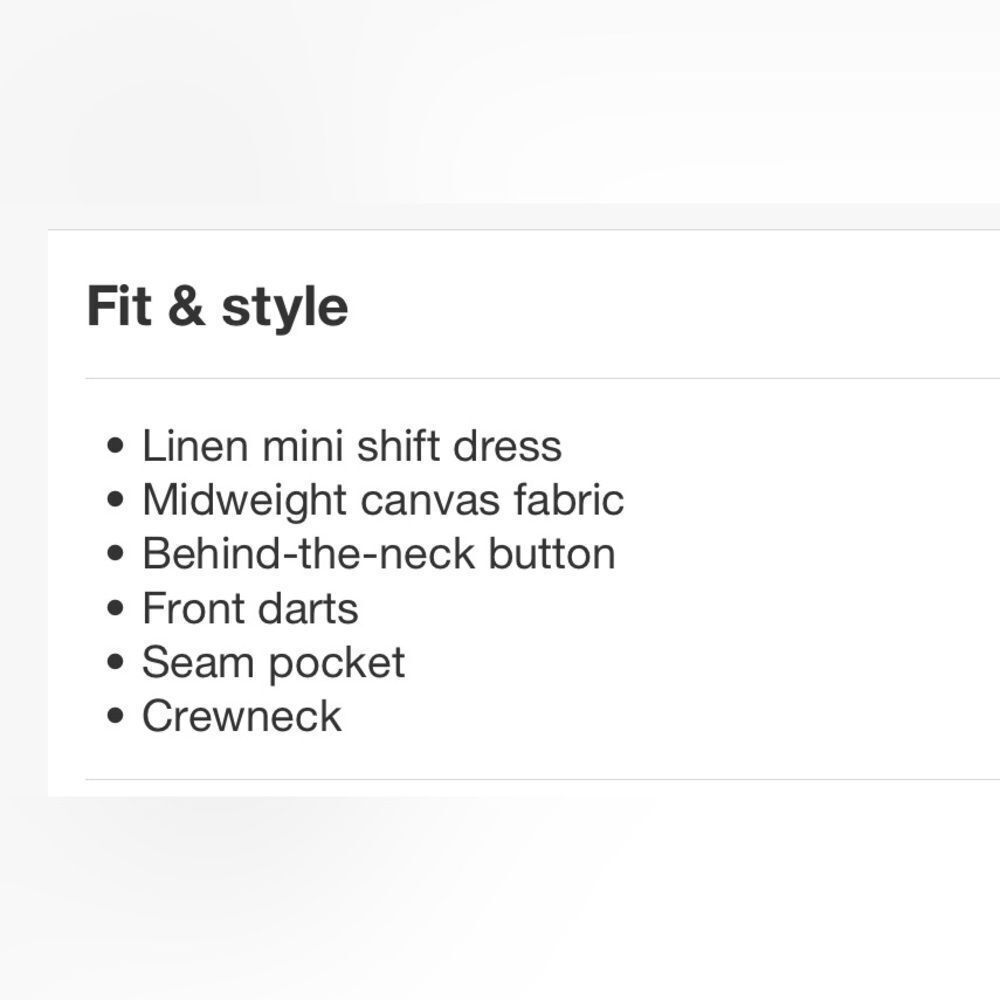Select the "Midweight canvas fabric" list item
Image resolution: width=1000 pixels, height=1000 pixels.
[x=383, y=500]
